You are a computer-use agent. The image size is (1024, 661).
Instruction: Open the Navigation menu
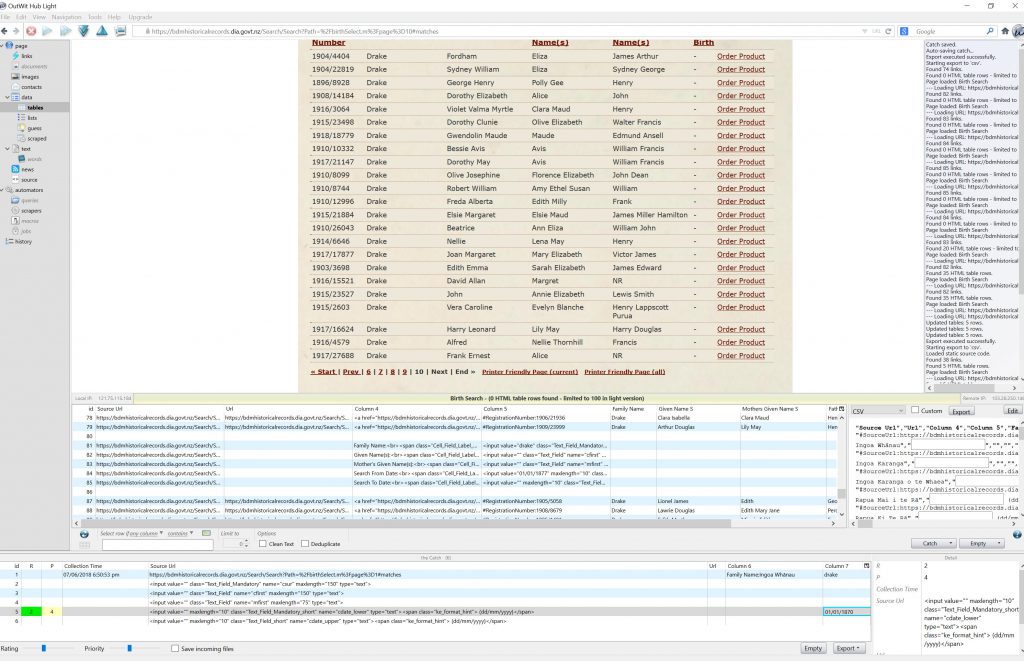[x=66, y=17]
